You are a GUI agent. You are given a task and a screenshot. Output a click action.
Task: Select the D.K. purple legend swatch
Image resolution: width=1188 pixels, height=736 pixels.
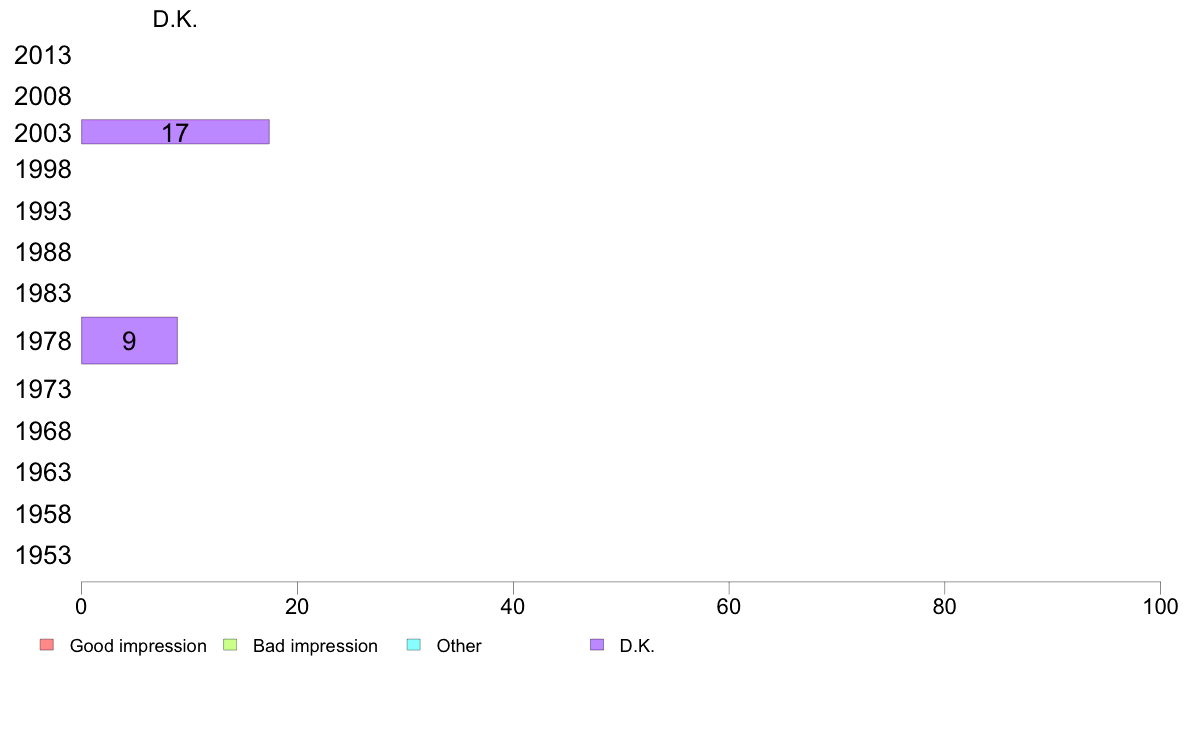(x=597, y=645)
